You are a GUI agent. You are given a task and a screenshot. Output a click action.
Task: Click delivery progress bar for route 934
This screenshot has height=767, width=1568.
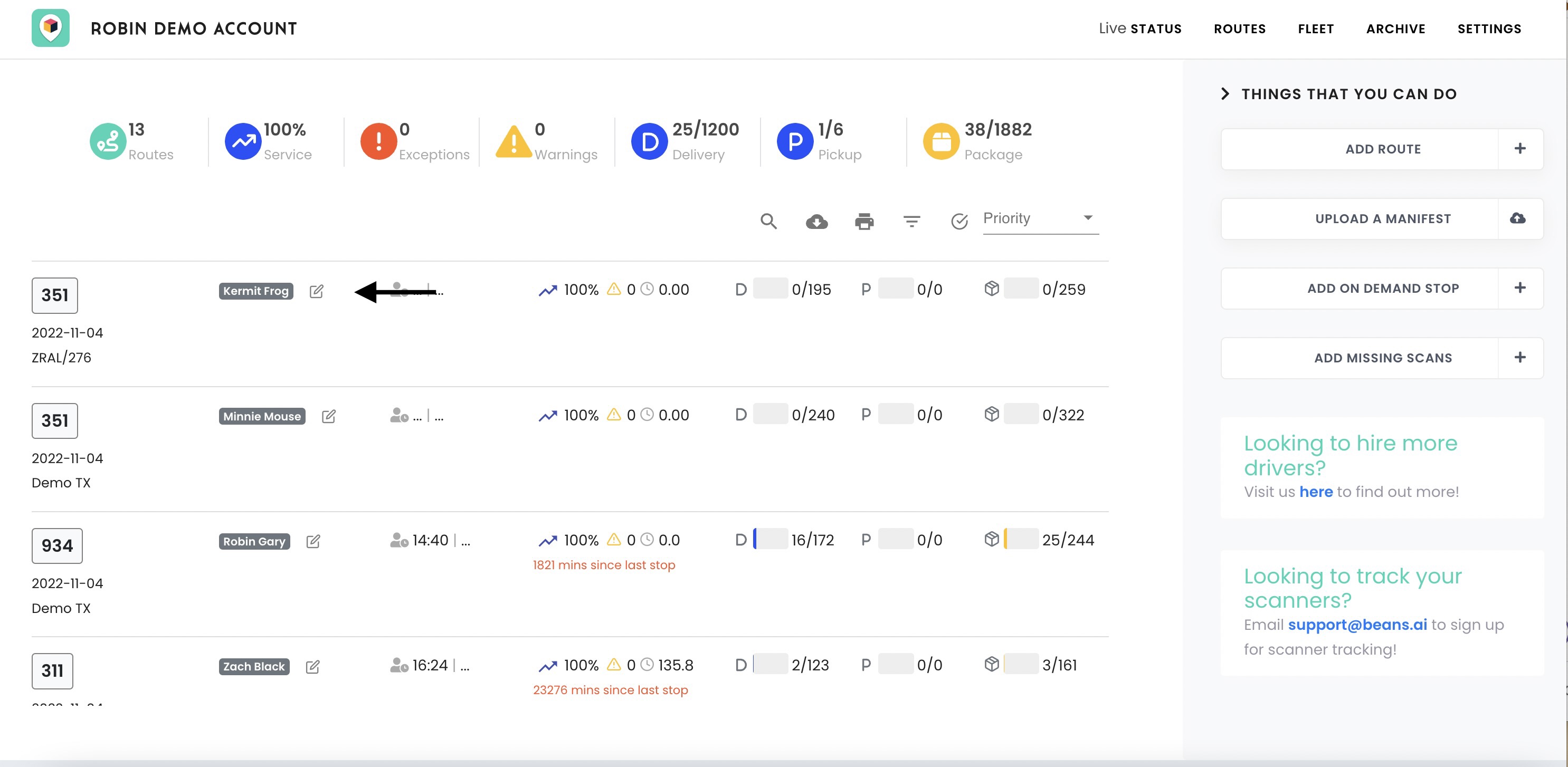(x=770, y=540)
